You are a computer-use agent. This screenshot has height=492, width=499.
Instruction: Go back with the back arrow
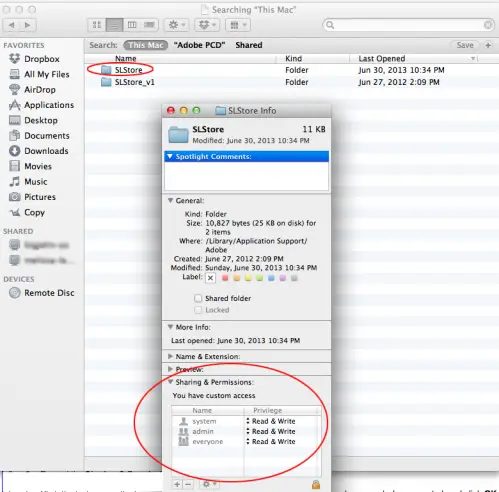(x=12, y=25)
